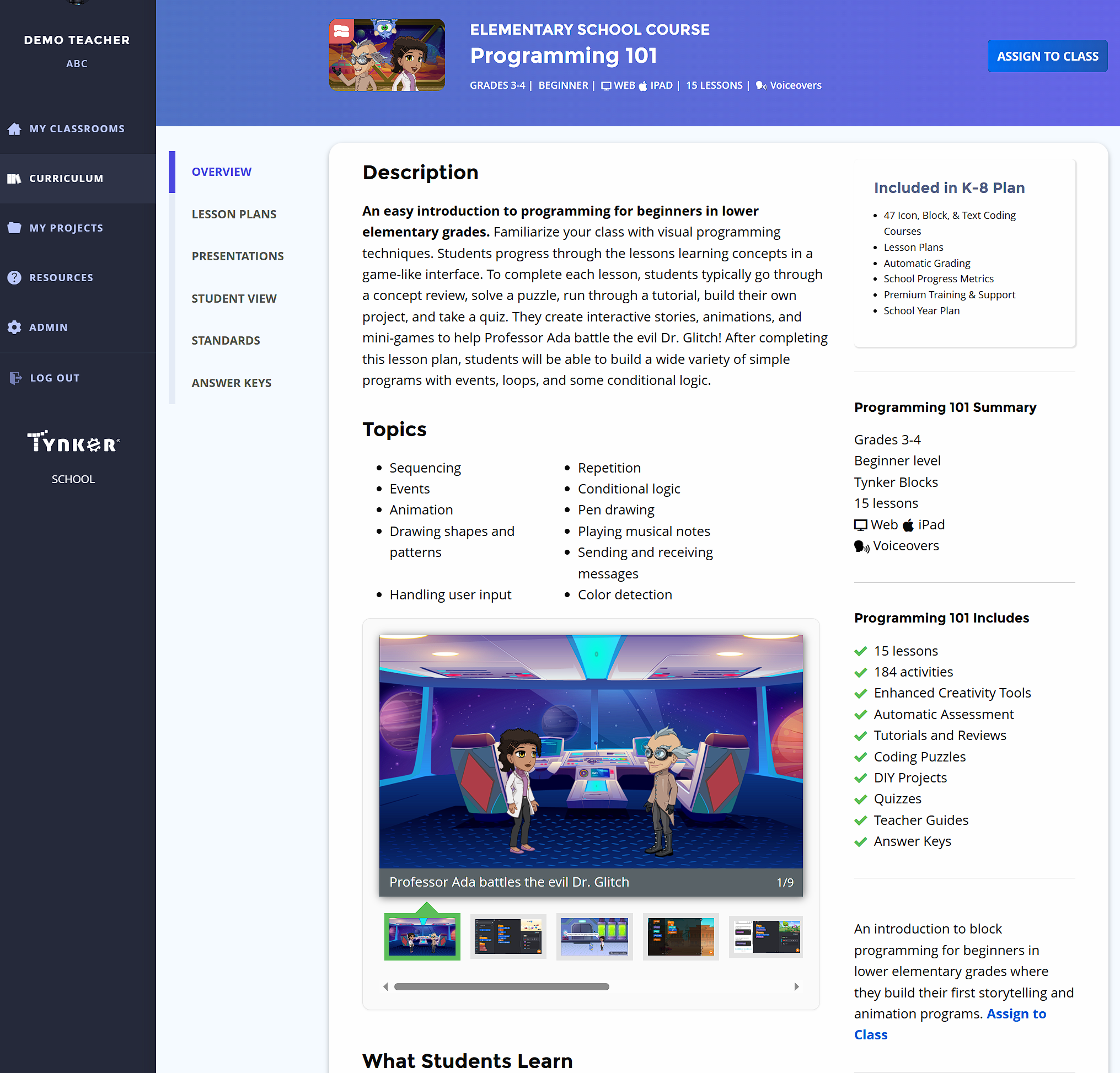Viewport: 1120px width, 1073px height.
Task: Select third gallery thumbnail with green tubes
Action: point(594,936)
